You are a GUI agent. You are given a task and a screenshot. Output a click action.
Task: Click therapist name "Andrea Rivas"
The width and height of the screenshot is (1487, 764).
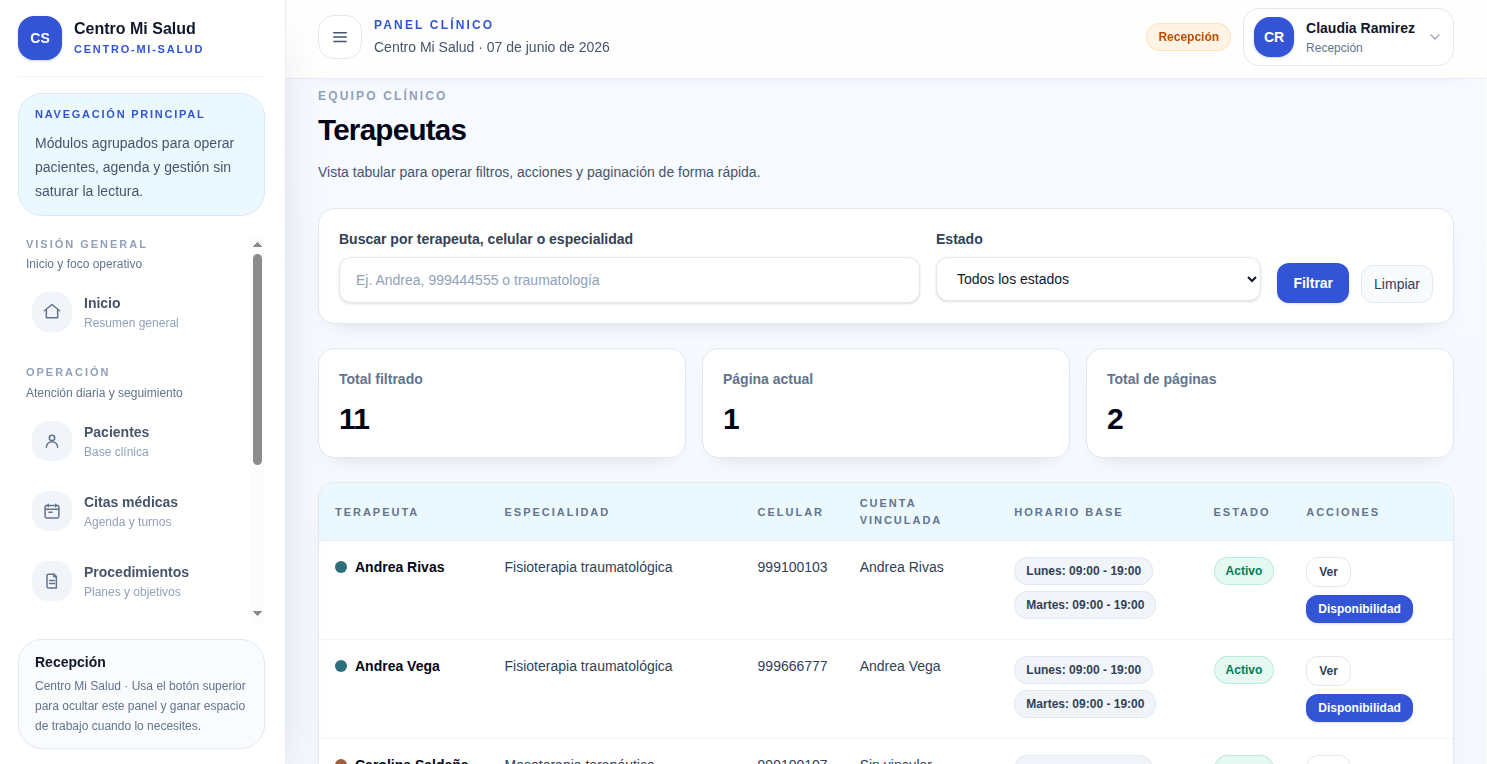tap(399, 567)
